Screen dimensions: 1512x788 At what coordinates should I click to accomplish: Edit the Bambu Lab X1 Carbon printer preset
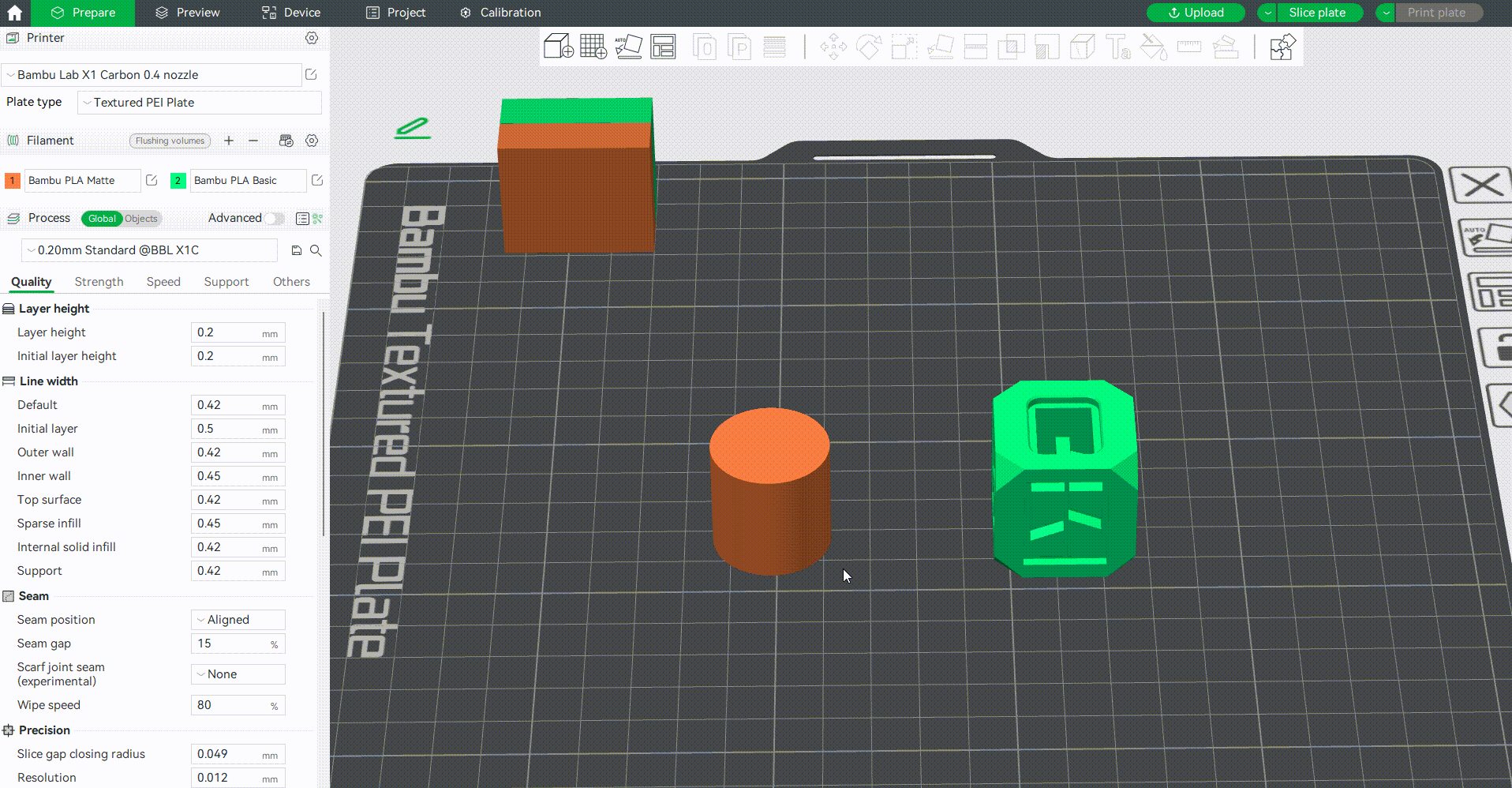click(x=311, y=74)
